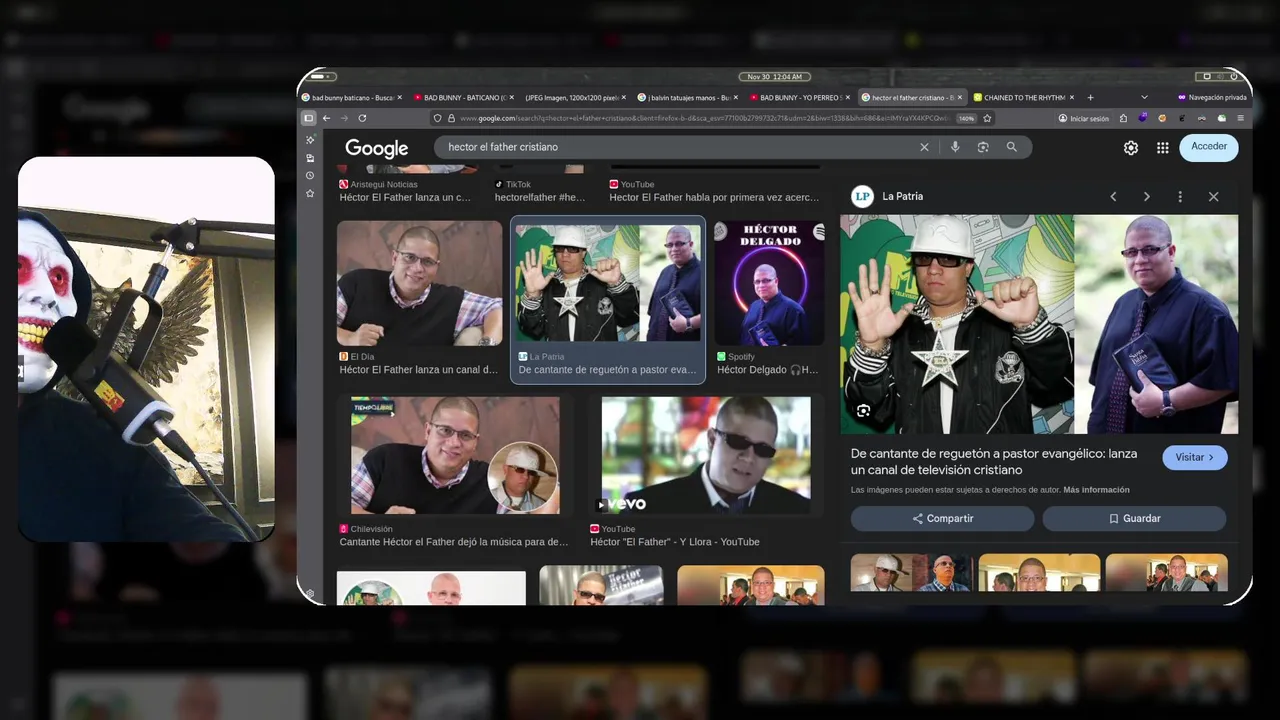Open bookmarks star in the sidebar
Viewport: 1280px width, 720px height.
[310, 193]
